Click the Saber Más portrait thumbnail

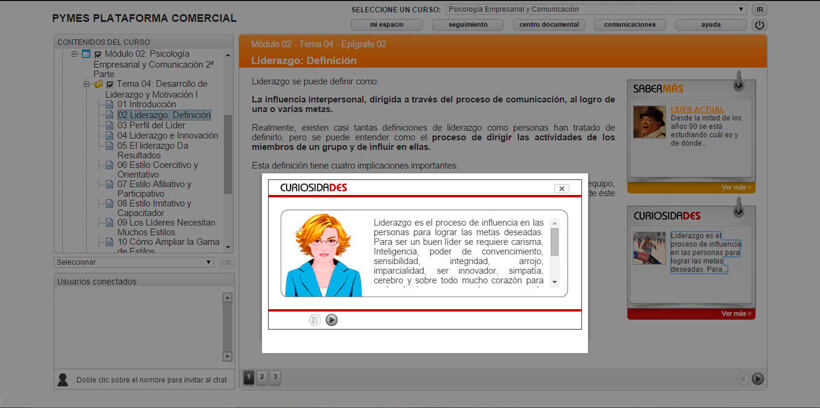[x=649, y=122]
